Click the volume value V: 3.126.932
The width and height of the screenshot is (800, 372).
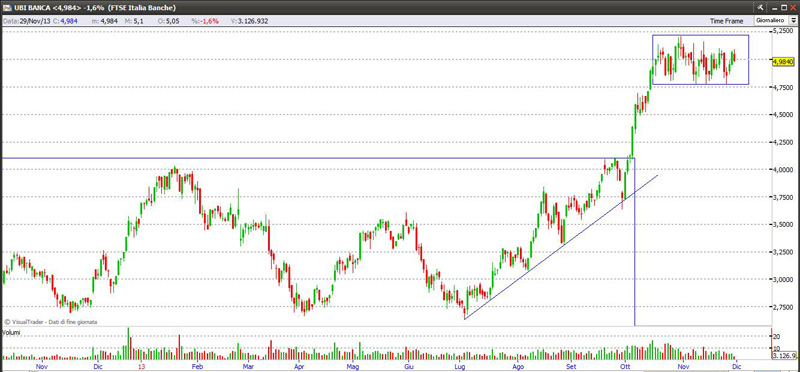tap(249, 21)
